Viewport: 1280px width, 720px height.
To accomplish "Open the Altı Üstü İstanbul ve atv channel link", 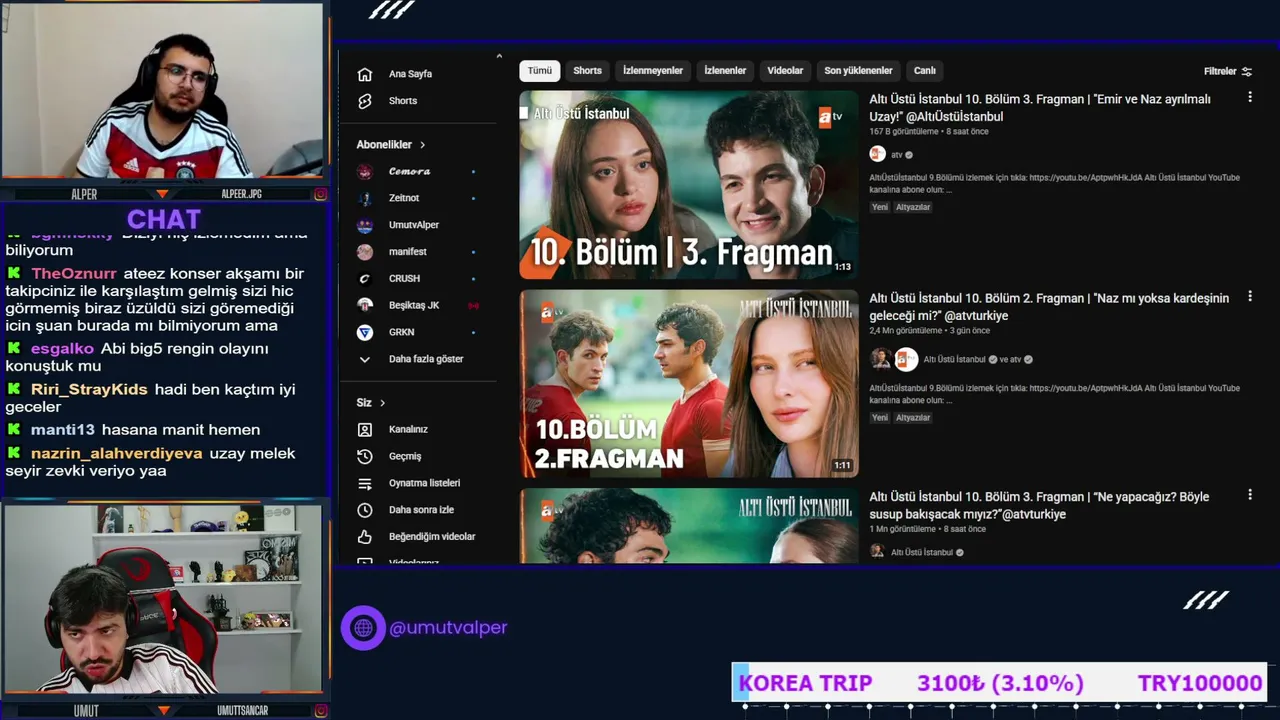I will click(972, 360).
